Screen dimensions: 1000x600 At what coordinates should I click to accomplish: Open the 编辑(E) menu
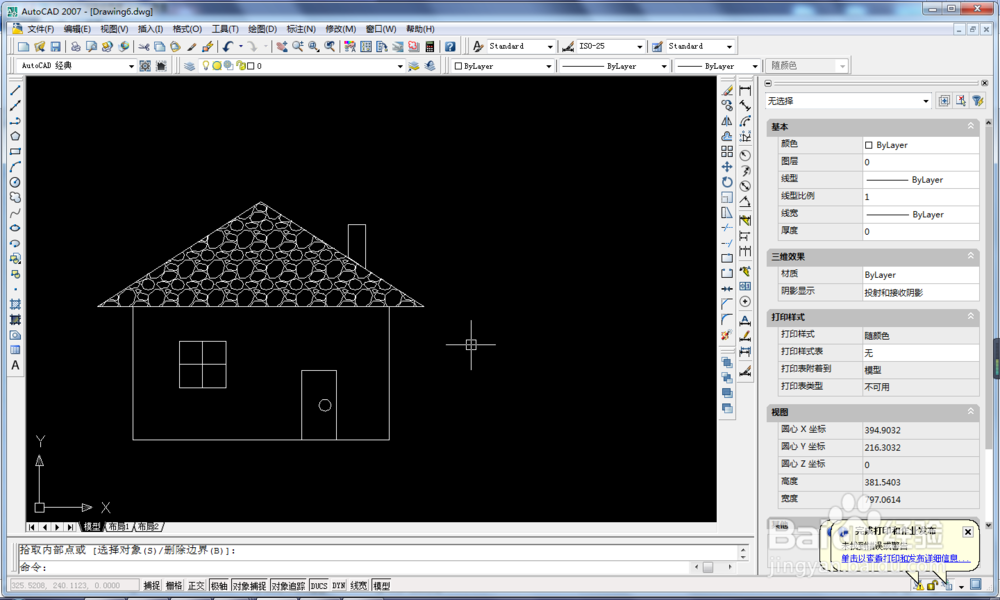pyautogui.click(x=77, y=29)
